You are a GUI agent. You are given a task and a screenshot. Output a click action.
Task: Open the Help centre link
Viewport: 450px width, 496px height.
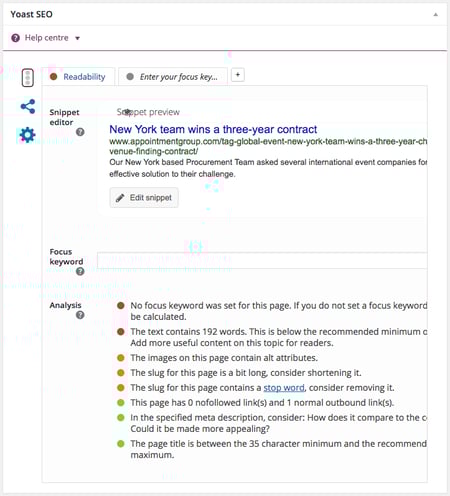point(47,38)
